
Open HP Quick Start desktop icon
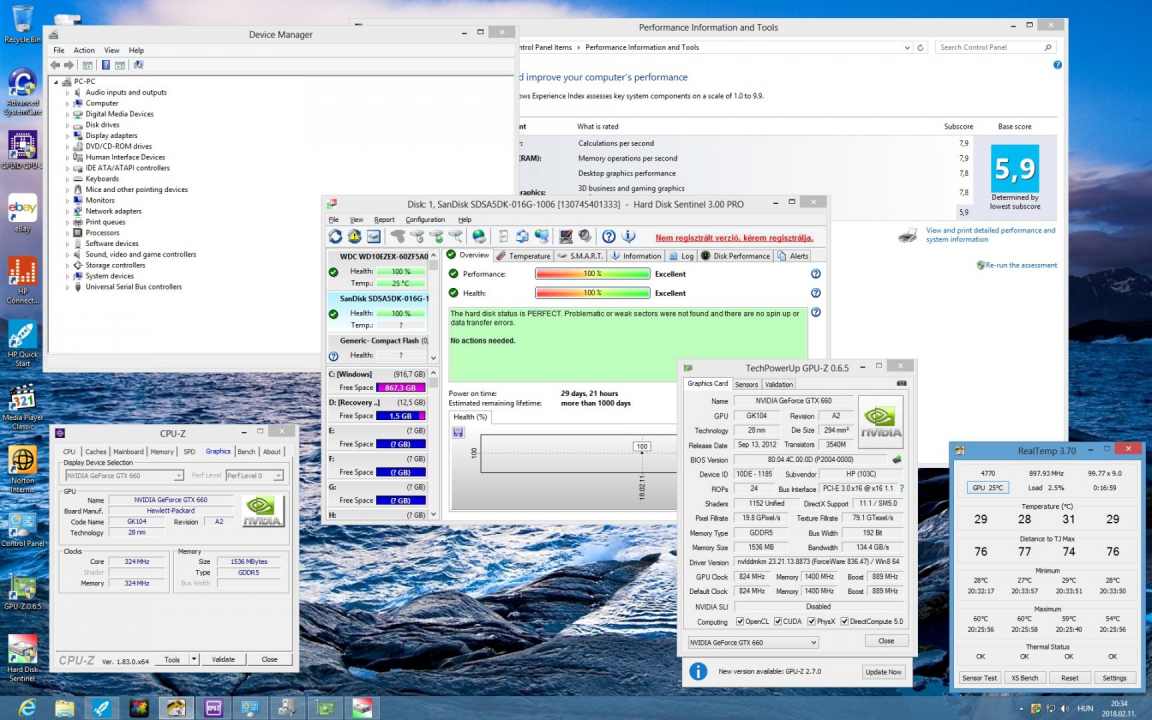click(x=22, y=344)
